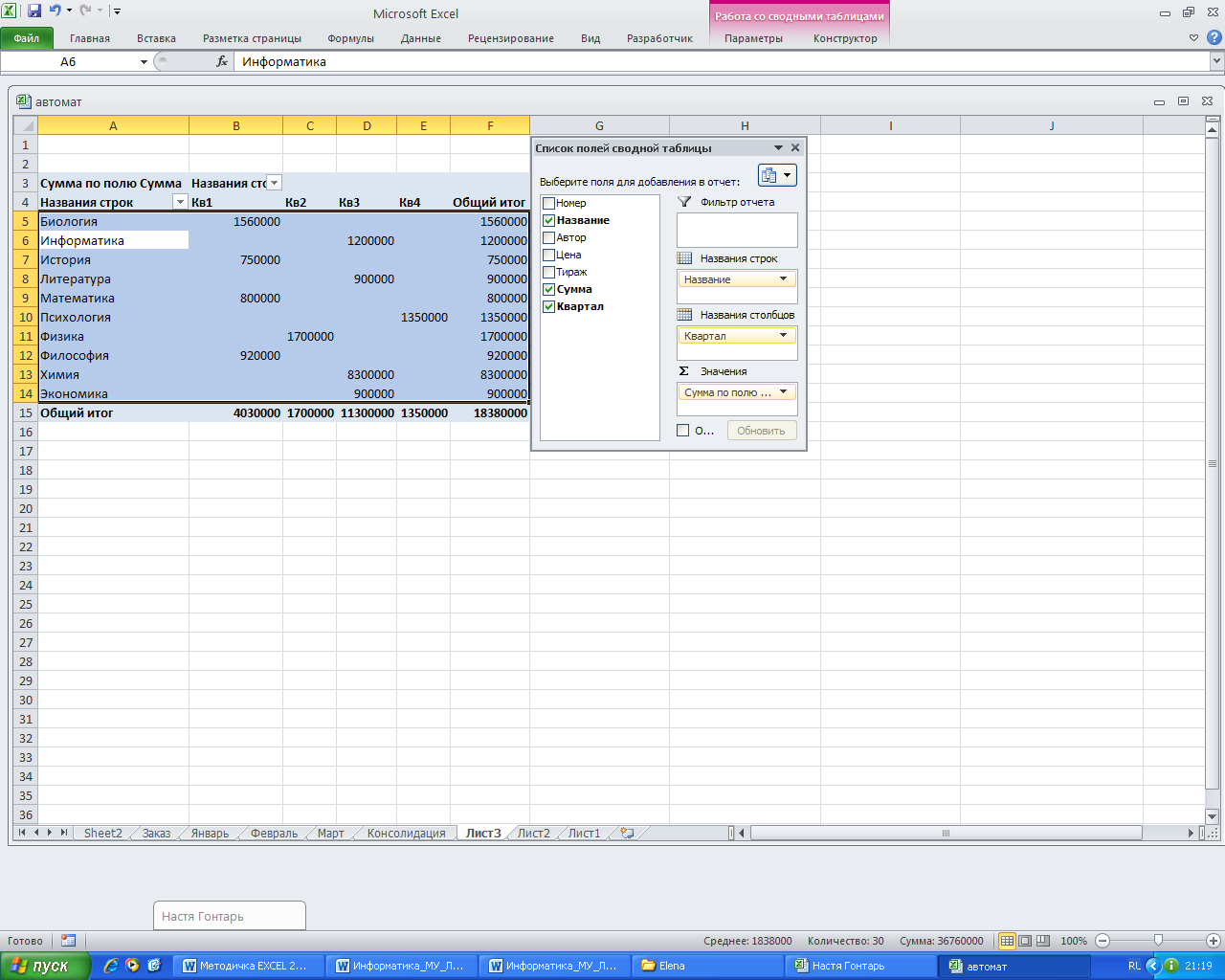The height and width of the screenshot is (980, 1225).
Task: Switch to the Главная ribbon tab
Action: [90, 38]
